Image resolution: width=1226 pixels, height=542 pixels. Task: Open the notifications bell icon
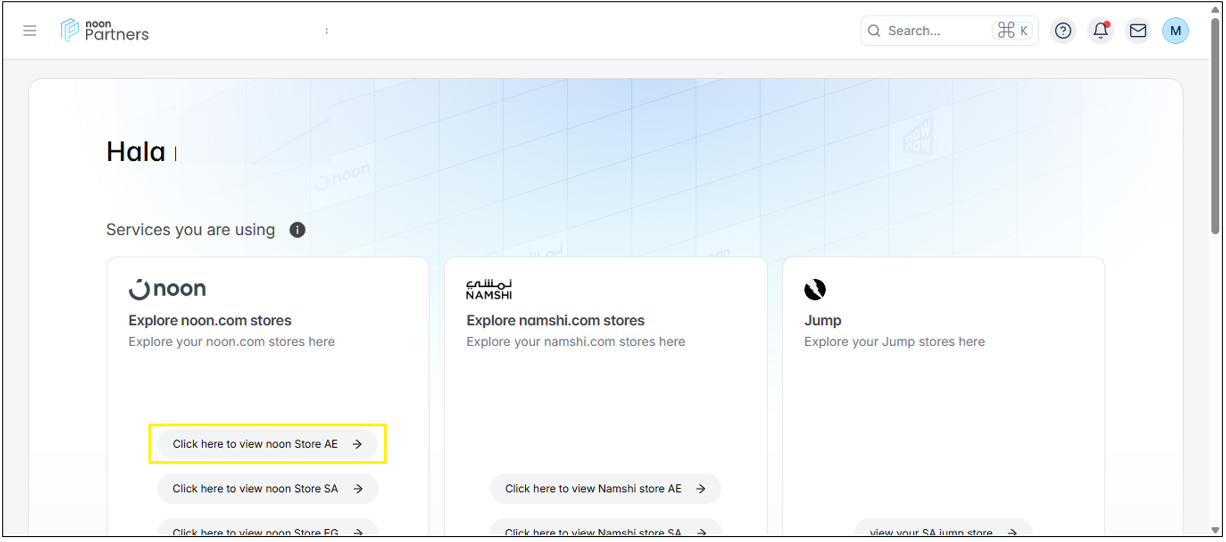point(1100,31)
